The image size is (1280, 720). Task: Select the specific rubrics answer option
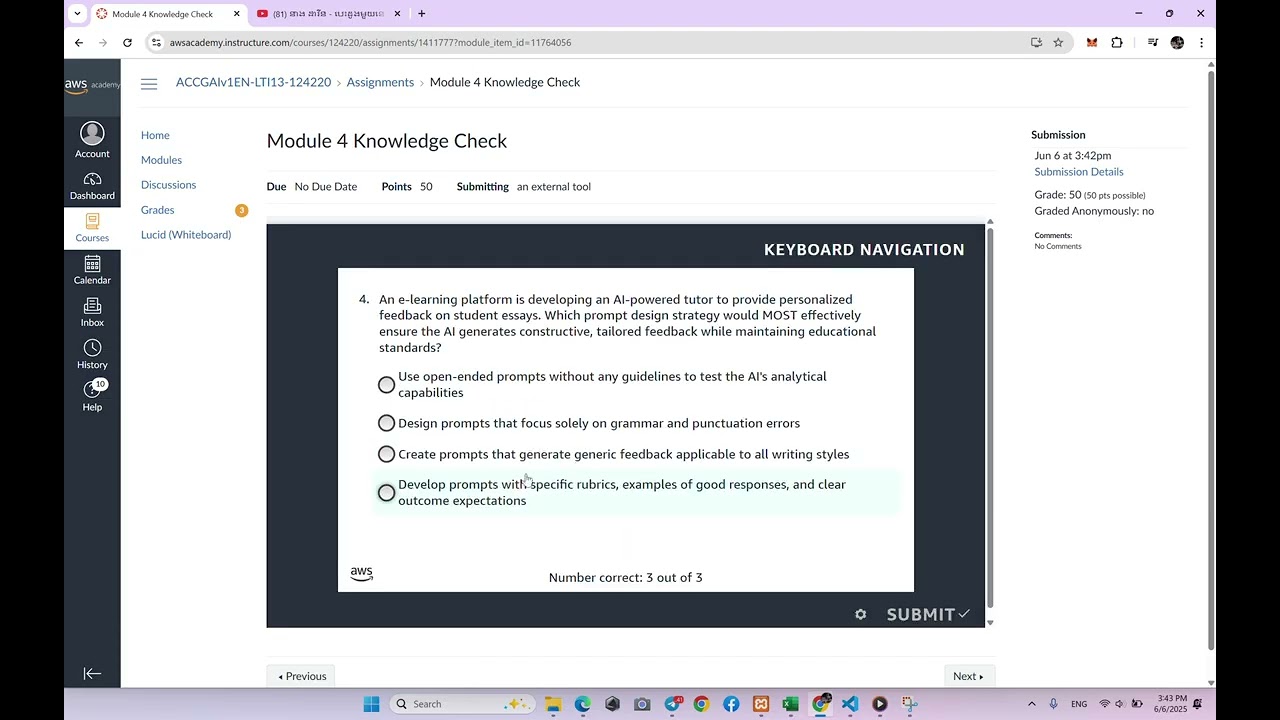(386, 493)
